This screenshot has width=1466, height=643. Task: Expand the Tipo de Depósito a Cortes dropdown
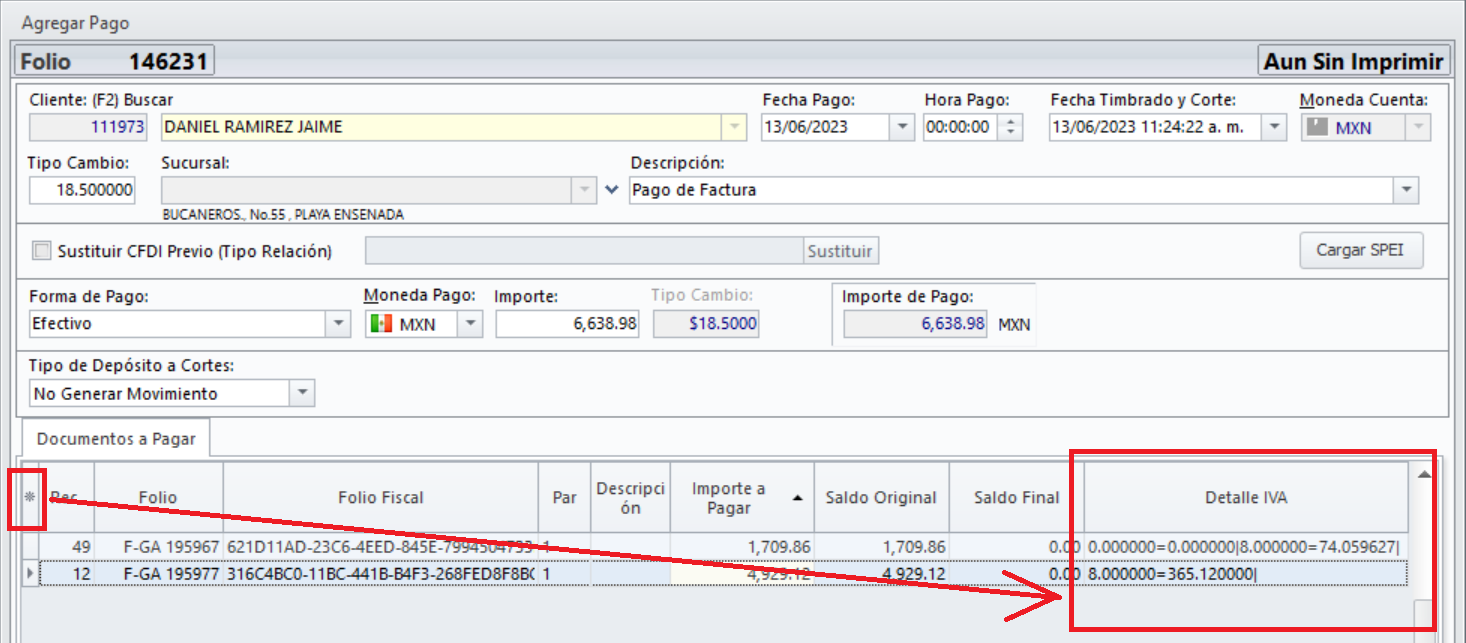[x=302, y=393]
